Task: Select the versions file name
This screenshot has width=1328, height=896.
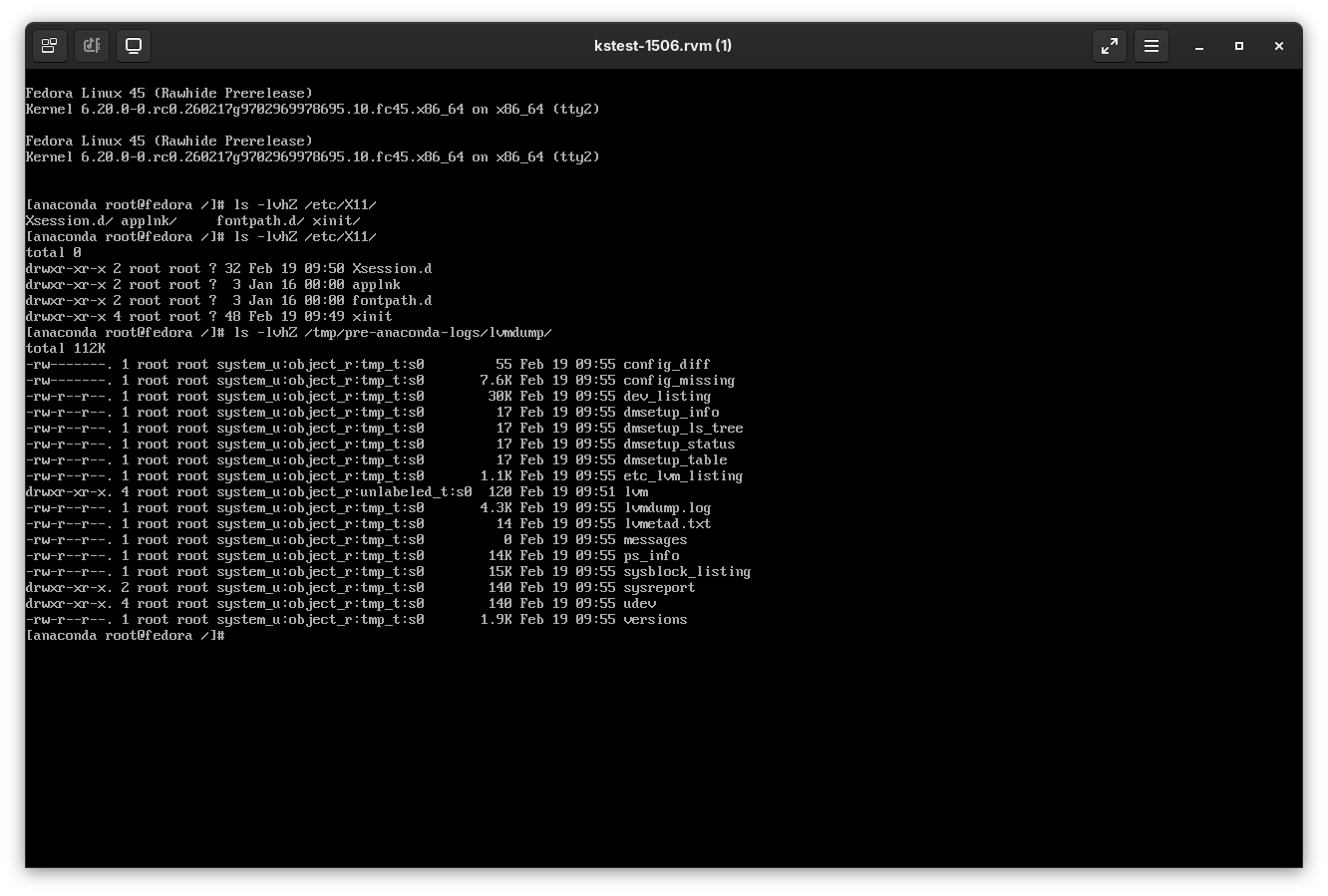Action: coord(655,620)
